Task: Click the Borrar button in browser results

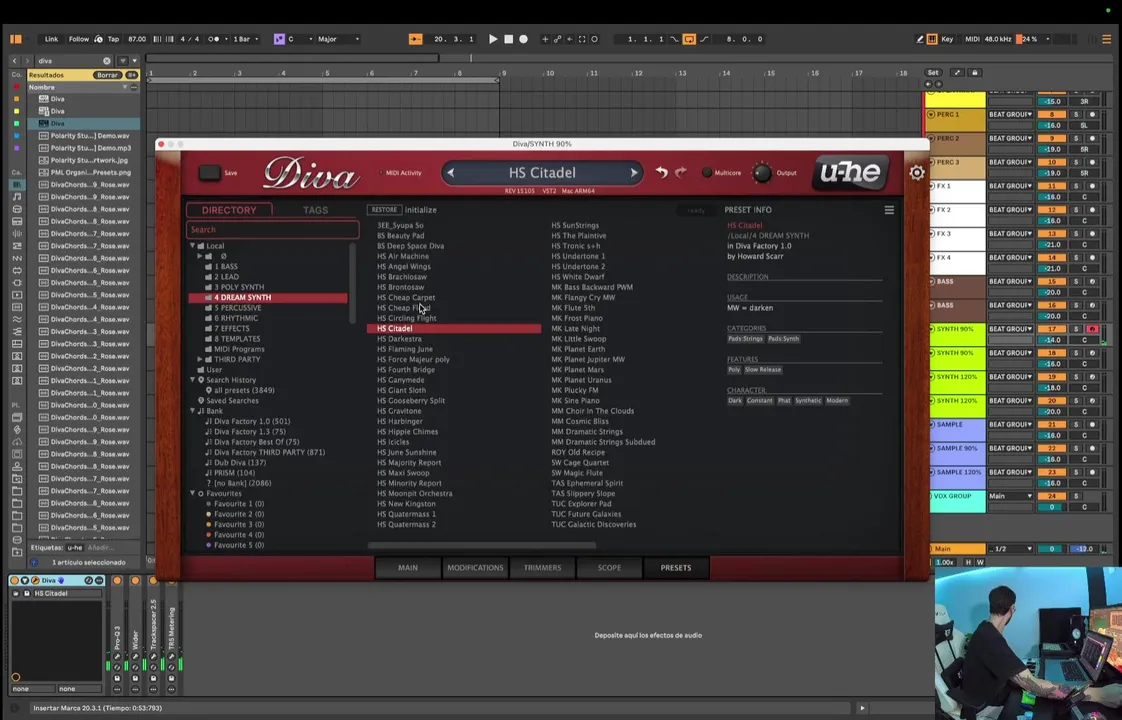Action: tap(107, 75)
